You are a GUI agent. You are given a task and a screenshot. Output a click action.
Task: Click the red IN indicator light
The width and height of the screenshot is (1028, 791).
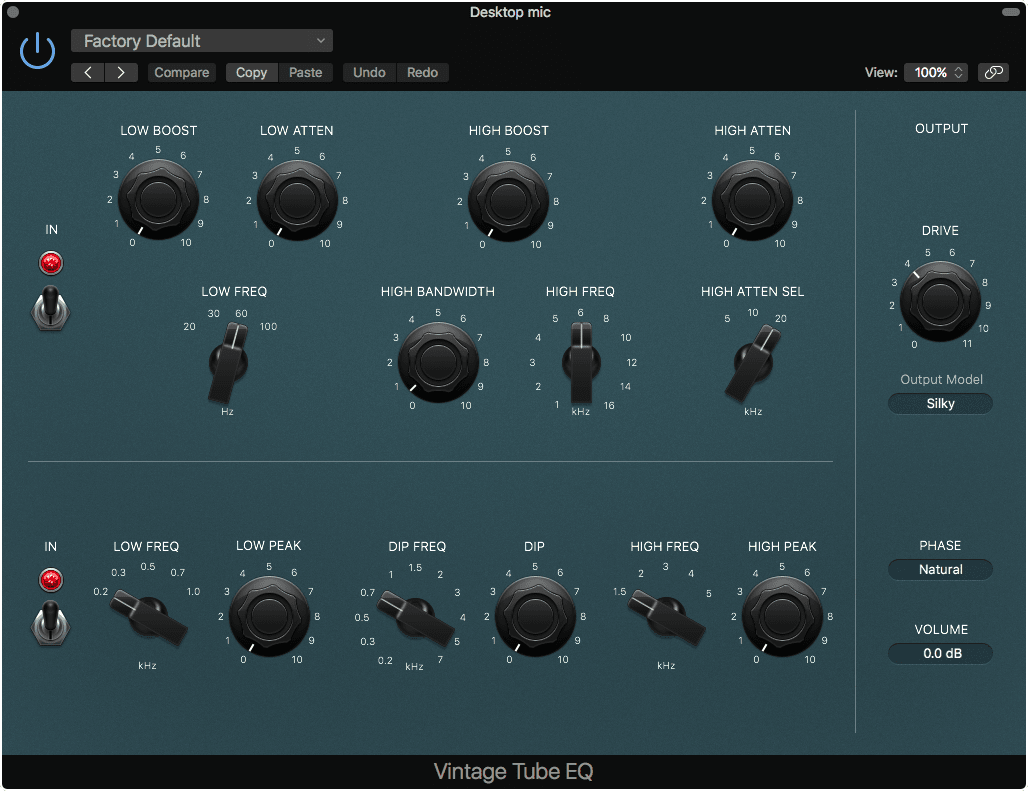[50, 262]
